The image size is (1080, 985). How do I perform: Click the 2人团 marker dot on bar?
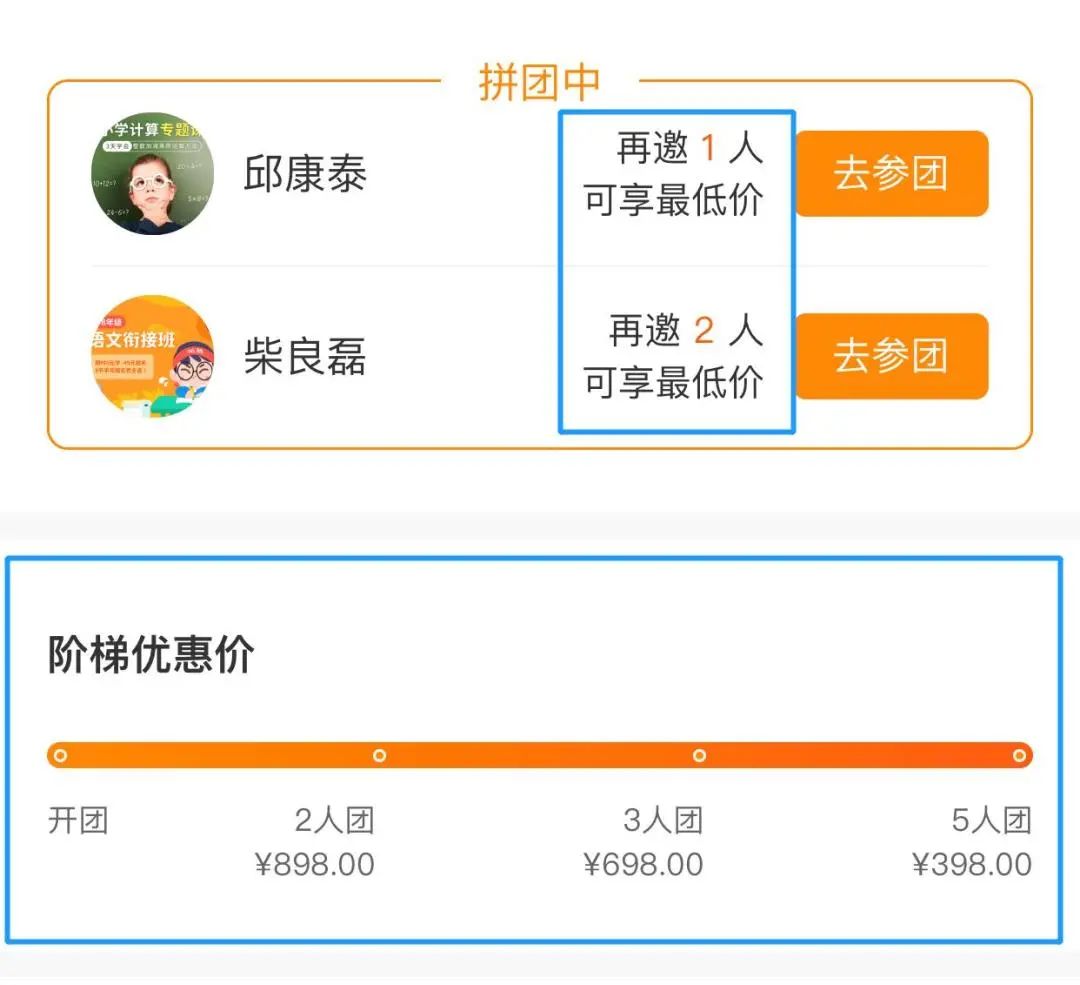click(379, 755)
